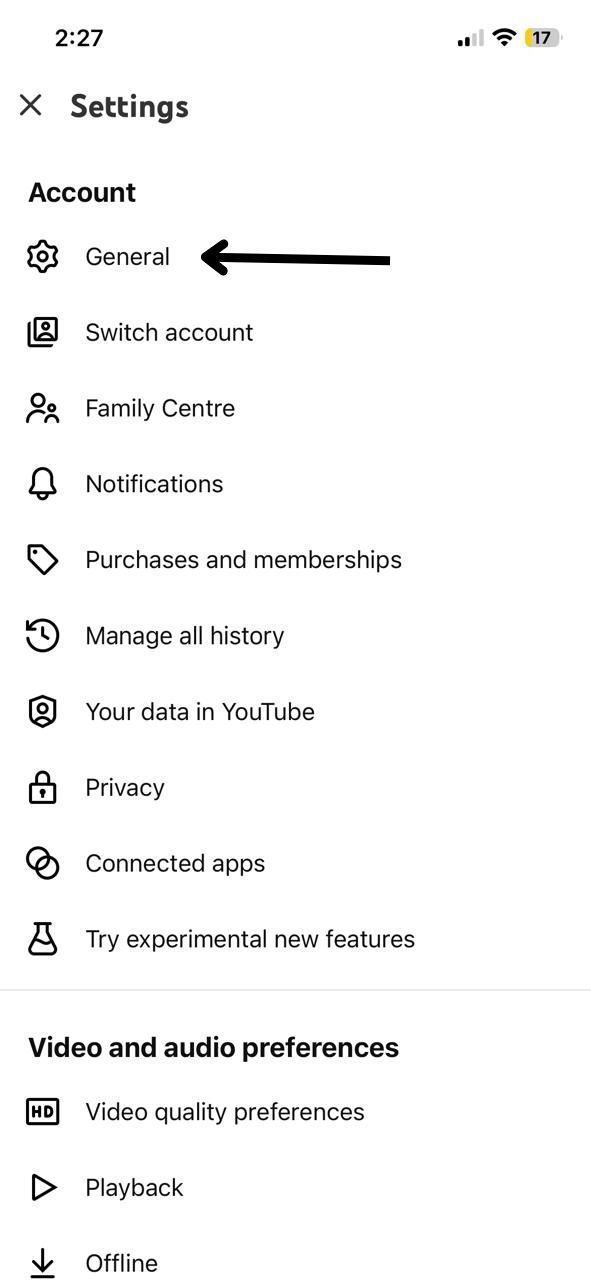Image resolution: width=591 pixels, height=1280 pixels.
Task: Tap the Purchases and memberships tag icon
Action: pos(42,560)
